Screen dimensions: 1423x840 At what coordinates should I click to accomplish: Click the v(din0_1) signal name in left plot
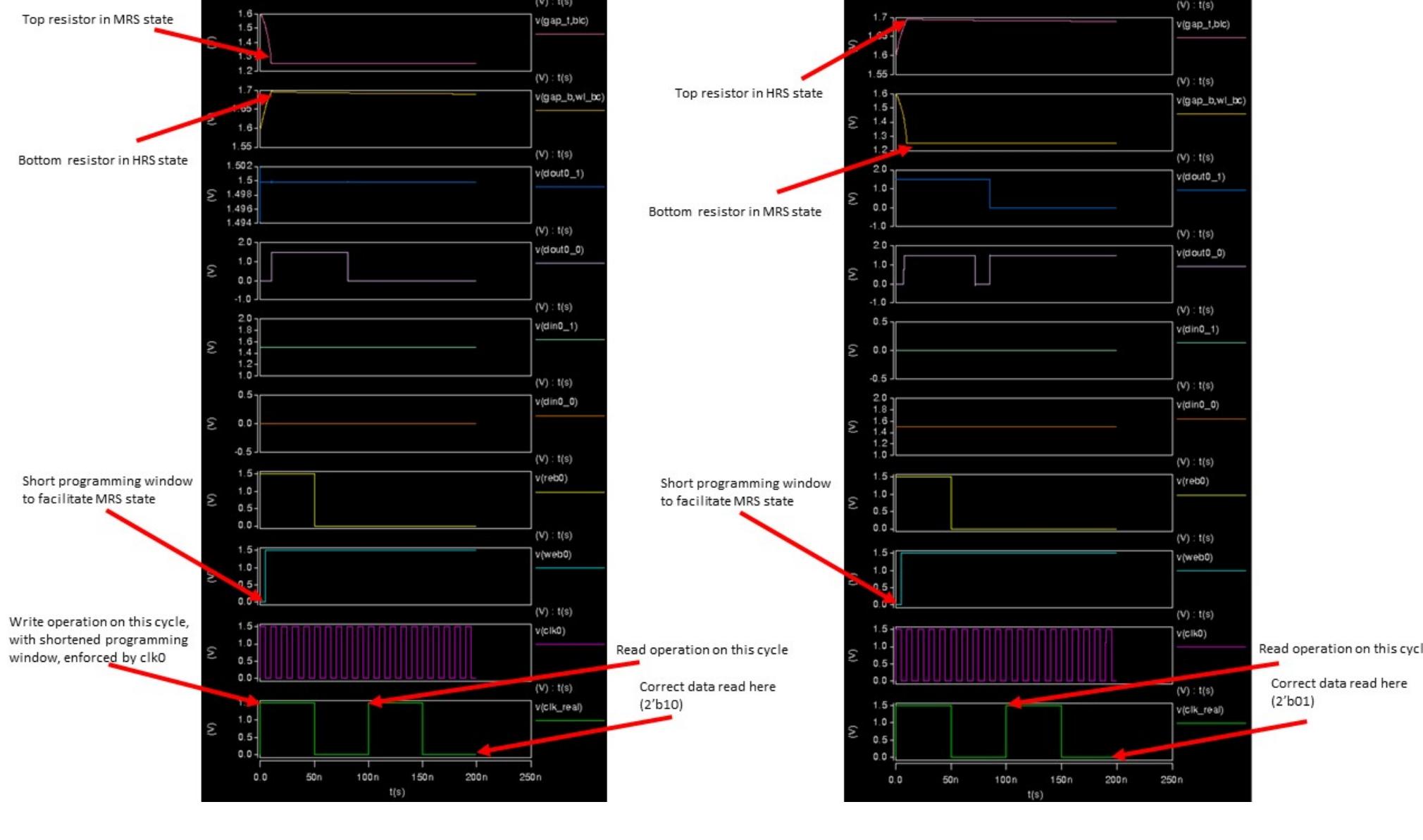pos(556,326)
